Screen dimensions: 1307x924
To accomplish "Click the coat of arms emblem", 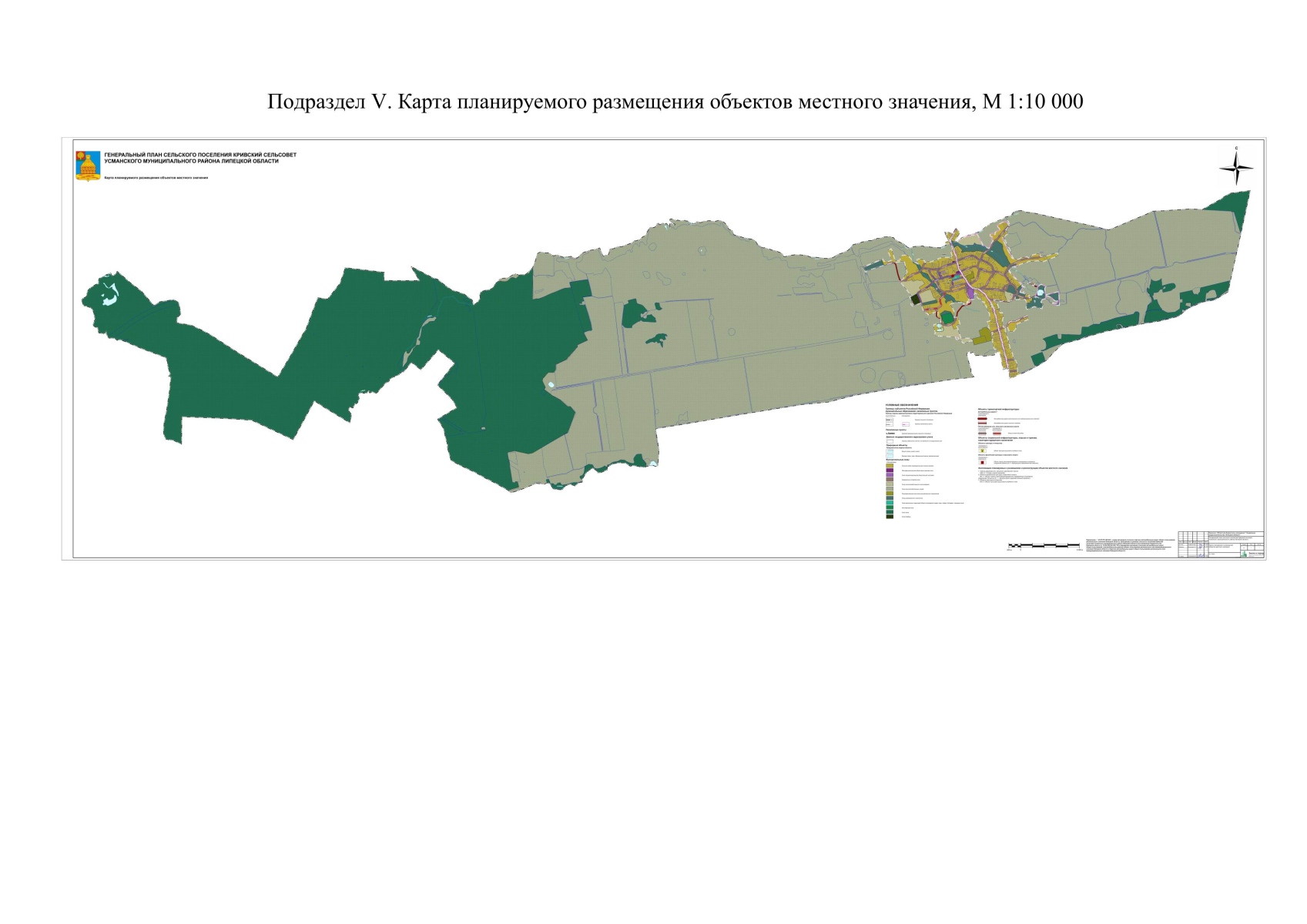I will (88, 166).
